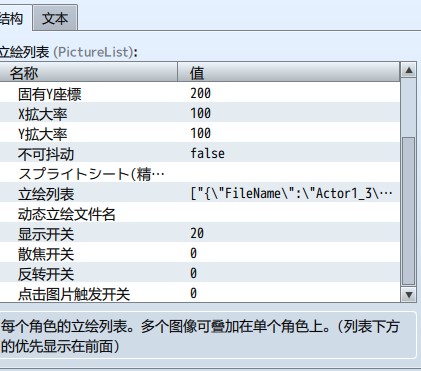Image resolution: width=421 pixels, height=371 pixels.
Task: Select the value 100 of Y拡大率
Action: tap(201, 133)
